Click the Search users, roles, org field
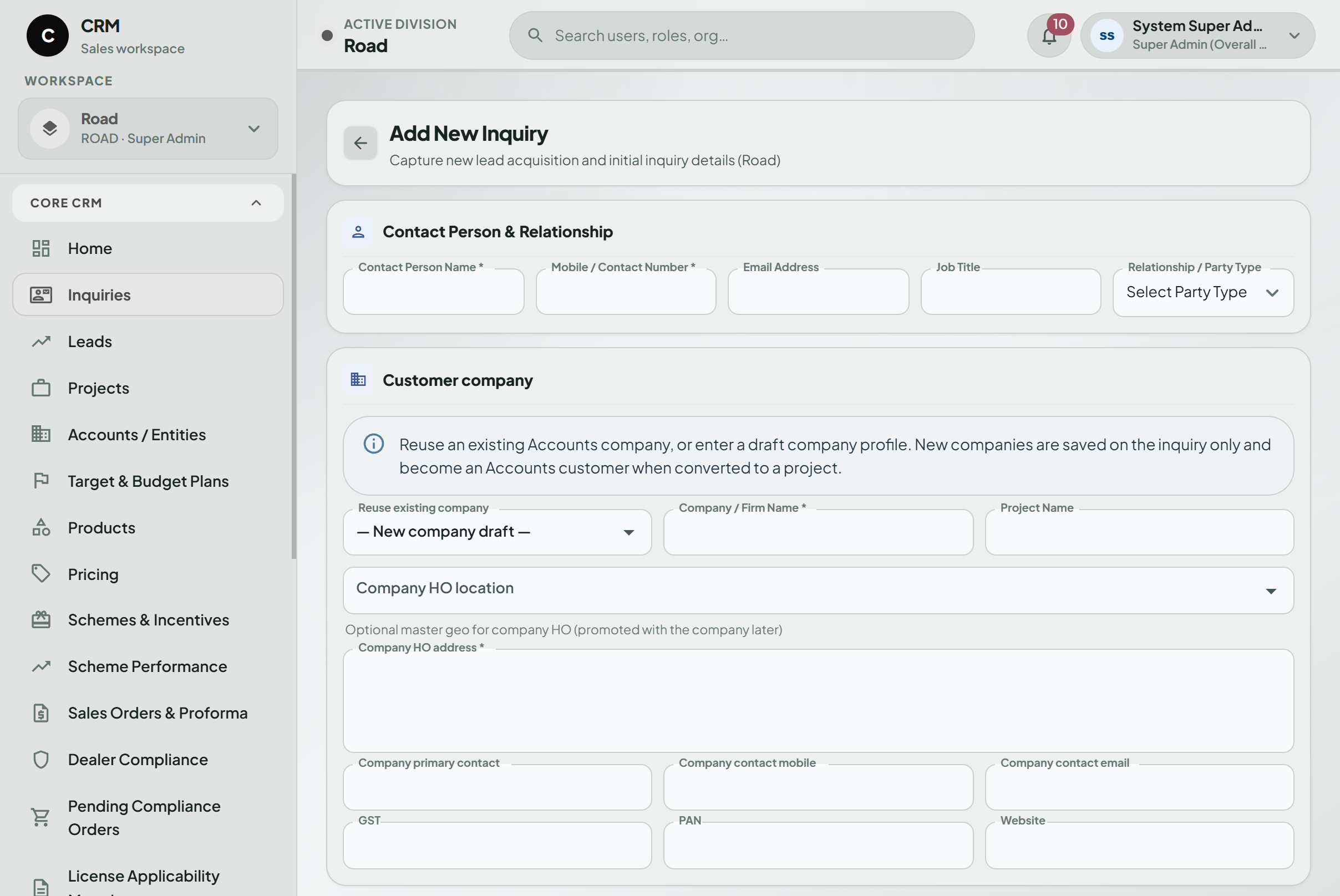The width and height of the screenshot is (1340, 896). pos(742,35)
